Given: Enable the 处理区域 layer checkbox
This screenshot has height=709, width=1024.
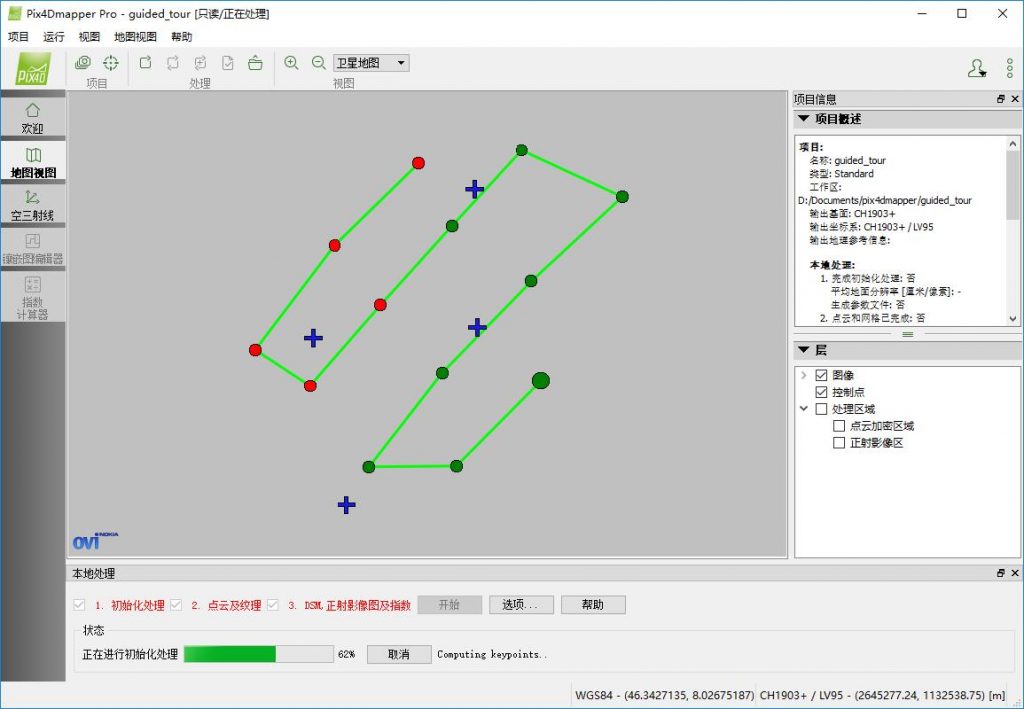Looking at the screenshot, I should click(x=822, y=409).
